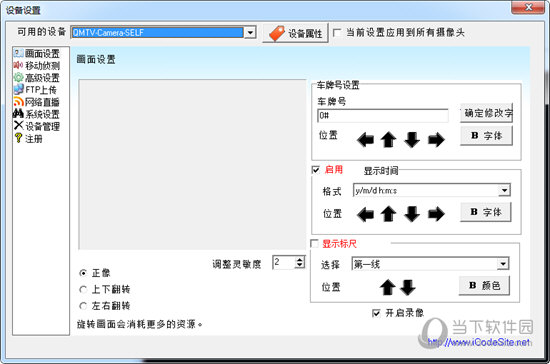Select the 正像 radio button
The image size is (550, 364).
(x=83, y=273)
